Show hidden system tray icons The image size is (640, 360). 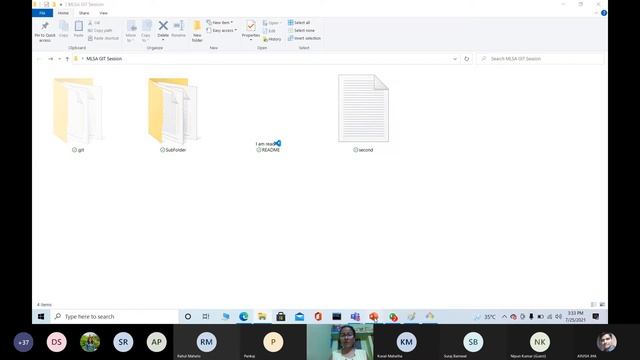pos(504,316)
